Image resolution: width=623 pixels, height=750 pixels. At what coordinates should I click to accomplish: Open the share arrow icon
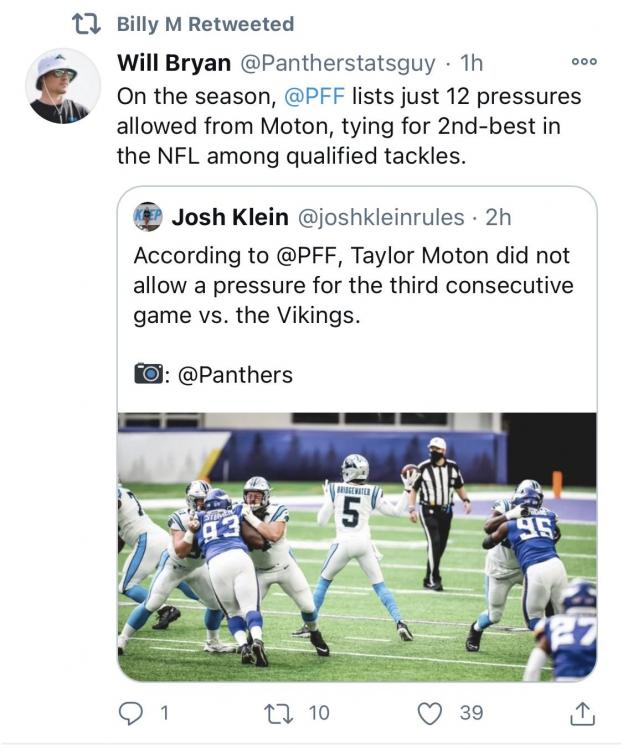(x=582, y=714)
